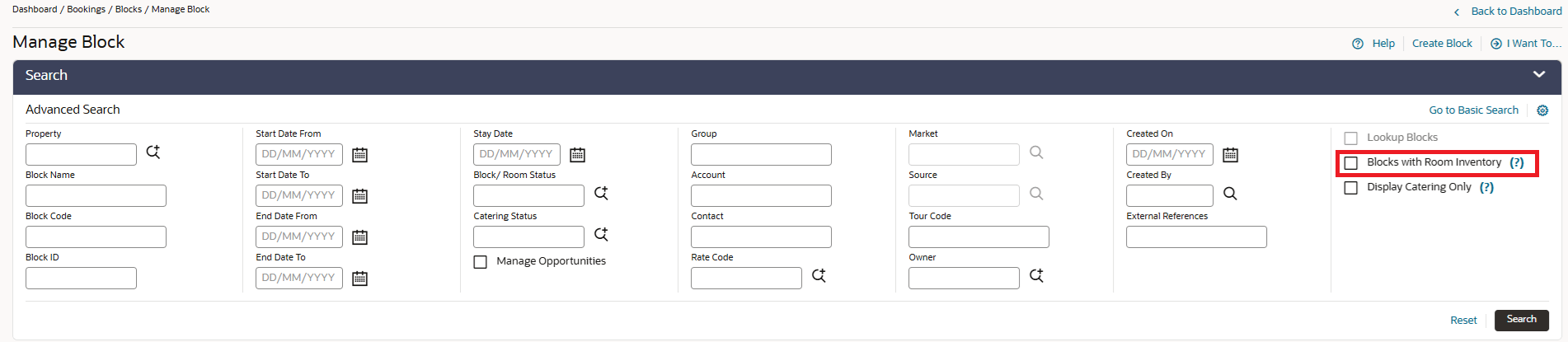Open Help link

[1383, 44]
